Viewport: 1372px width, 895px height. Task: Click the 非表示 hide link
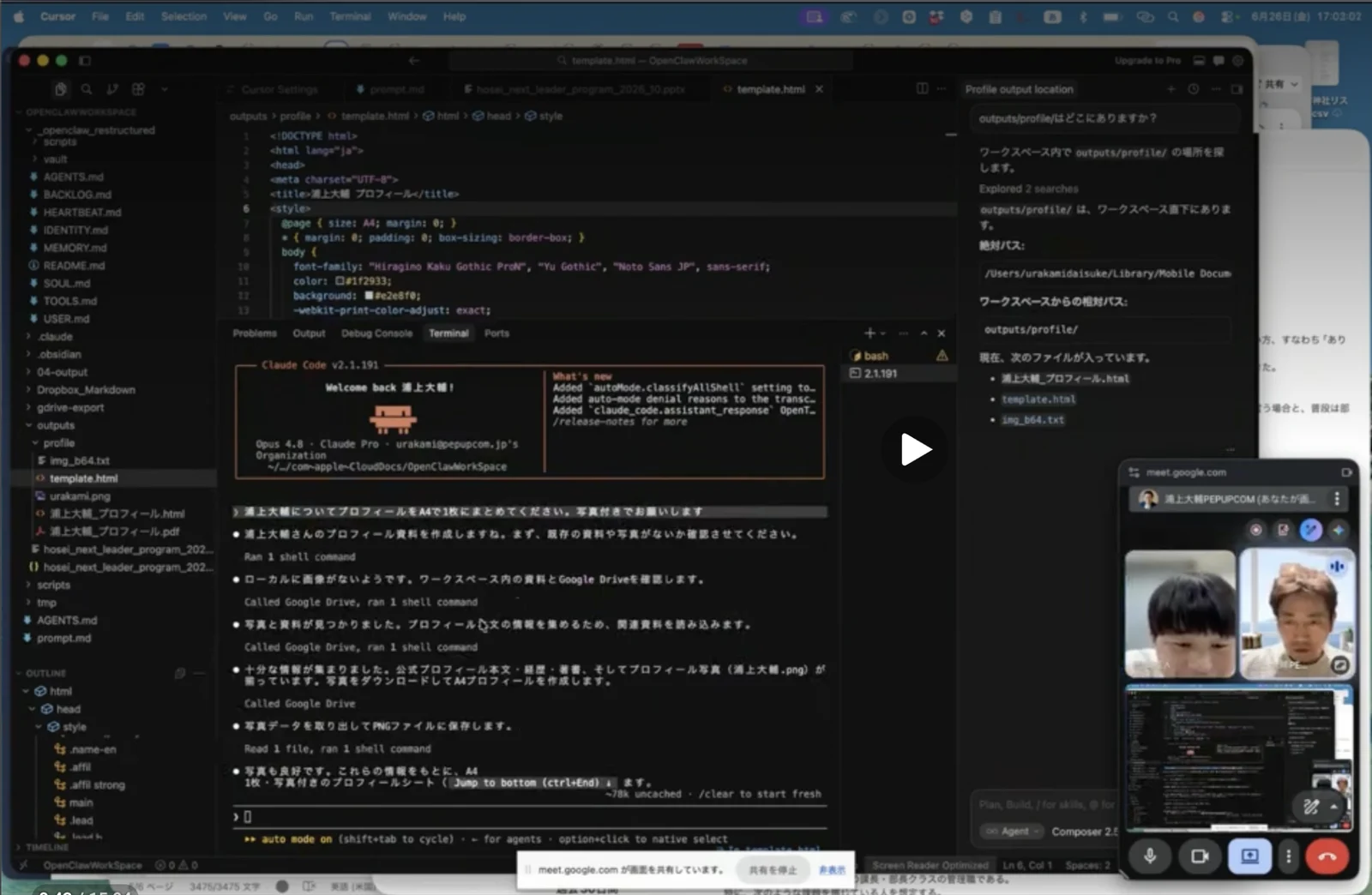tap(832, 870)
